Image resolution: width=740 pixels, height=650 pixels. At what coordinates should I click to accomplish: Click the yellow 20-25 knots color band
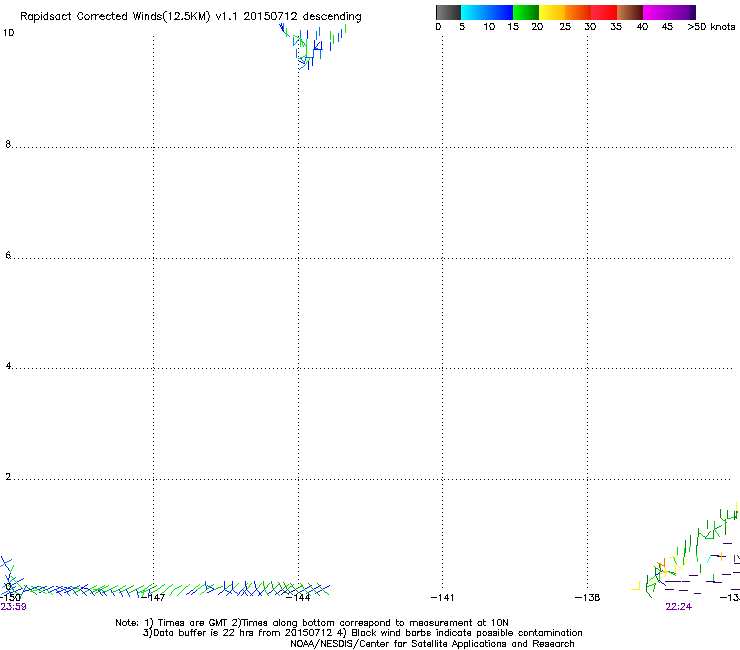tap(552, 12)
